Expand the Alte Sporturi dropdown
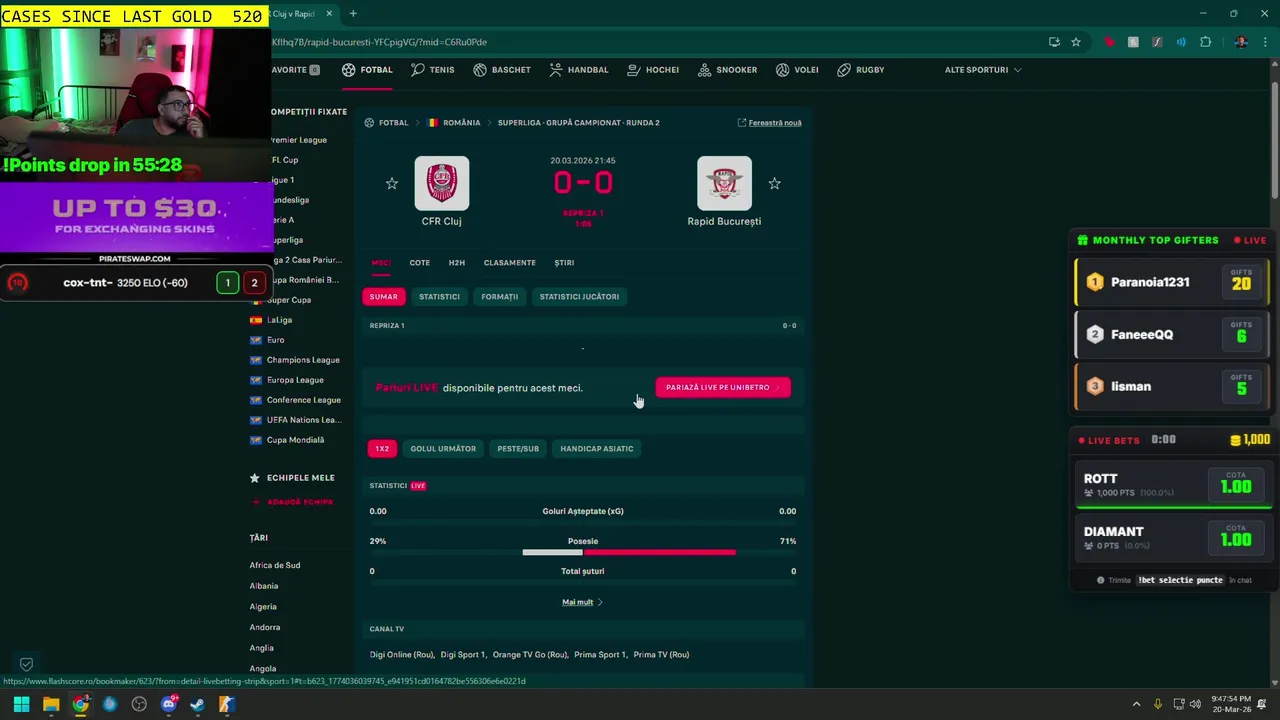1280x720 pixels. tap(983, 70)
